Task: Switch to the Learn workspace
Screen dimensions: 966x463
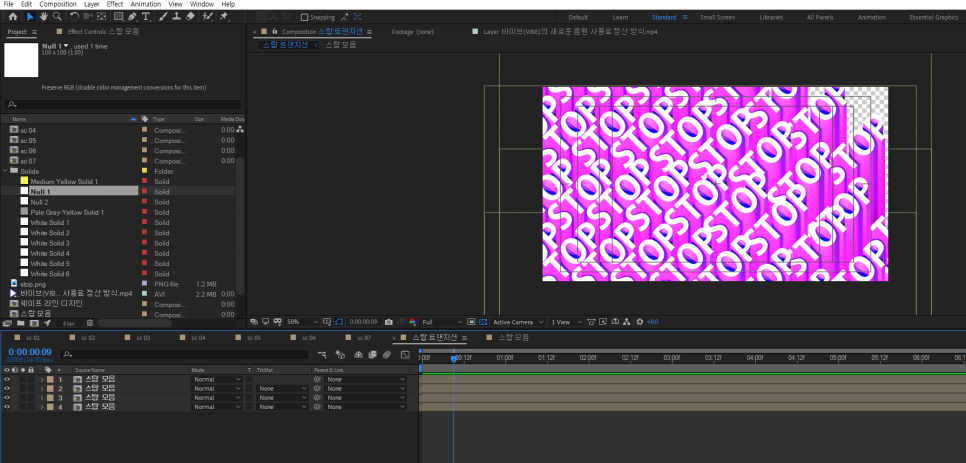Action: pos(620,17)
